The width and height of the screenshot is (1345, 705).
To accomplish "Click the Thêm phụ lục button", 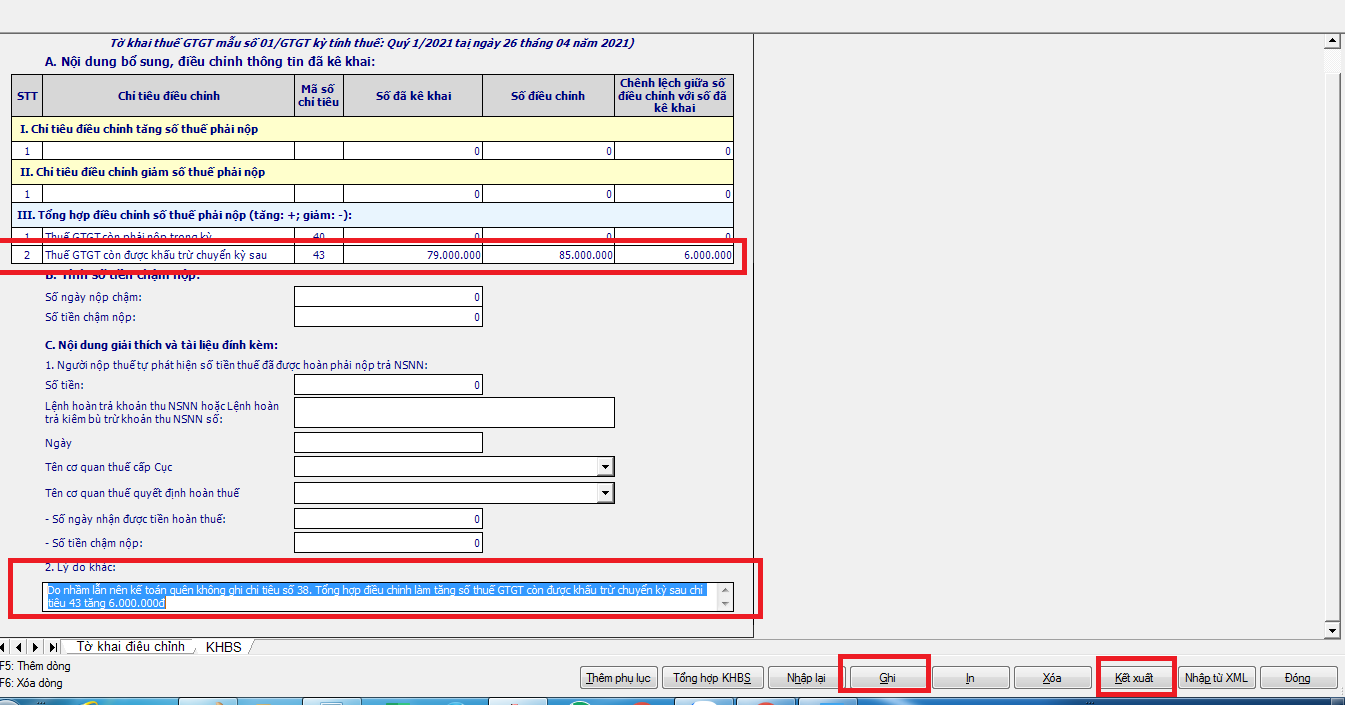I will point(618,678).
